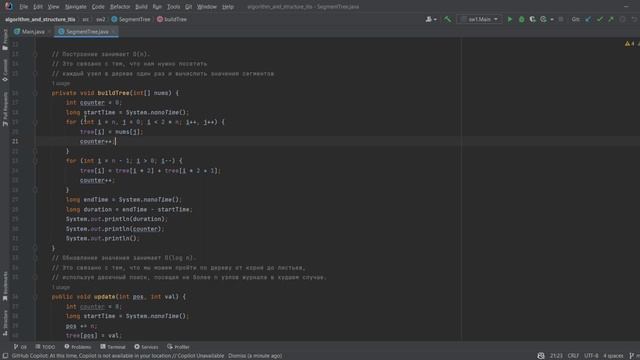Click the IntelliJ IDEA logo icon

(8, 6)
